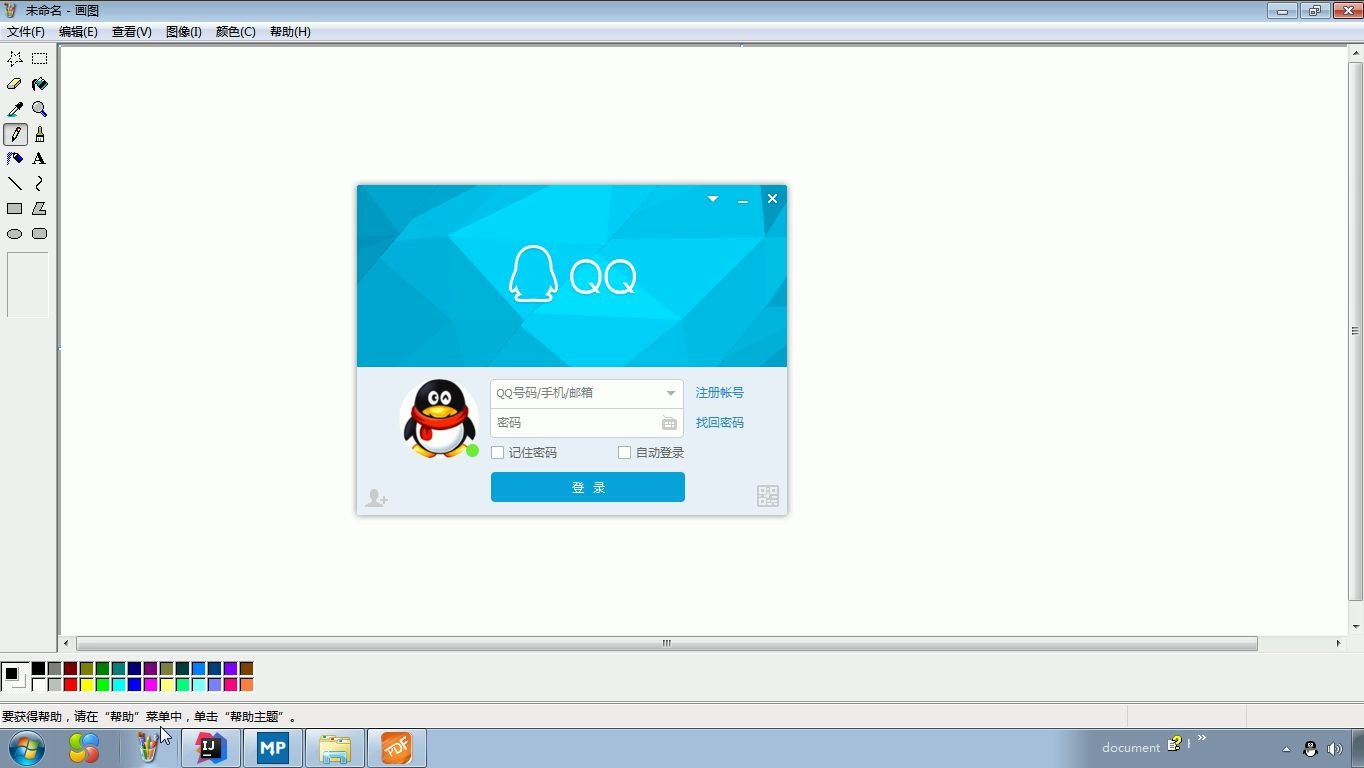Pick the bright red color swatch
The image size is (1364, 768).
pyautogui.click(x=70, y=685)
